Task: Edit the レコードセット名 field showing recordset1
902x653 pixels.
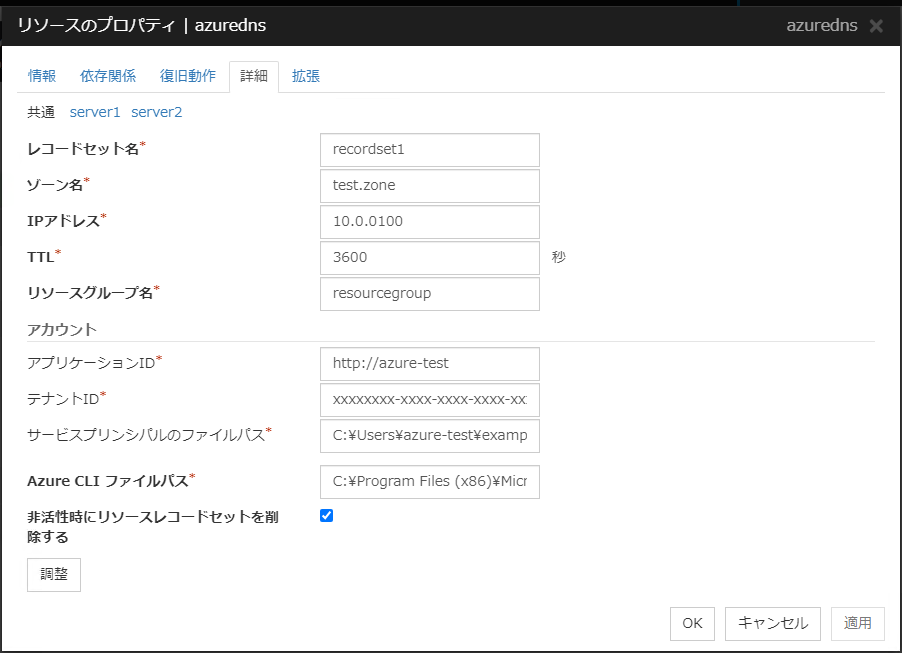Action: coord(429,150)
